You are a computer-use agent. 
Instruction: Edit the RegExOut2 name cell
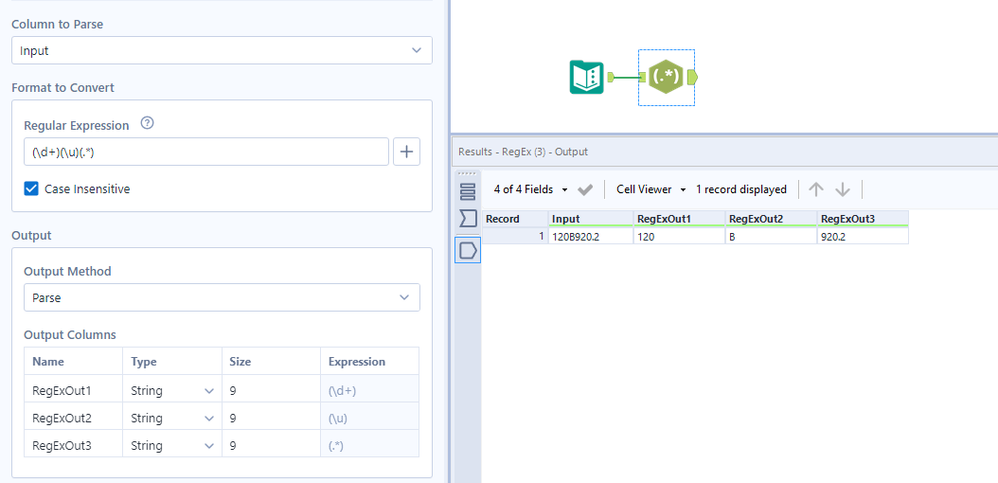[74, 418]
